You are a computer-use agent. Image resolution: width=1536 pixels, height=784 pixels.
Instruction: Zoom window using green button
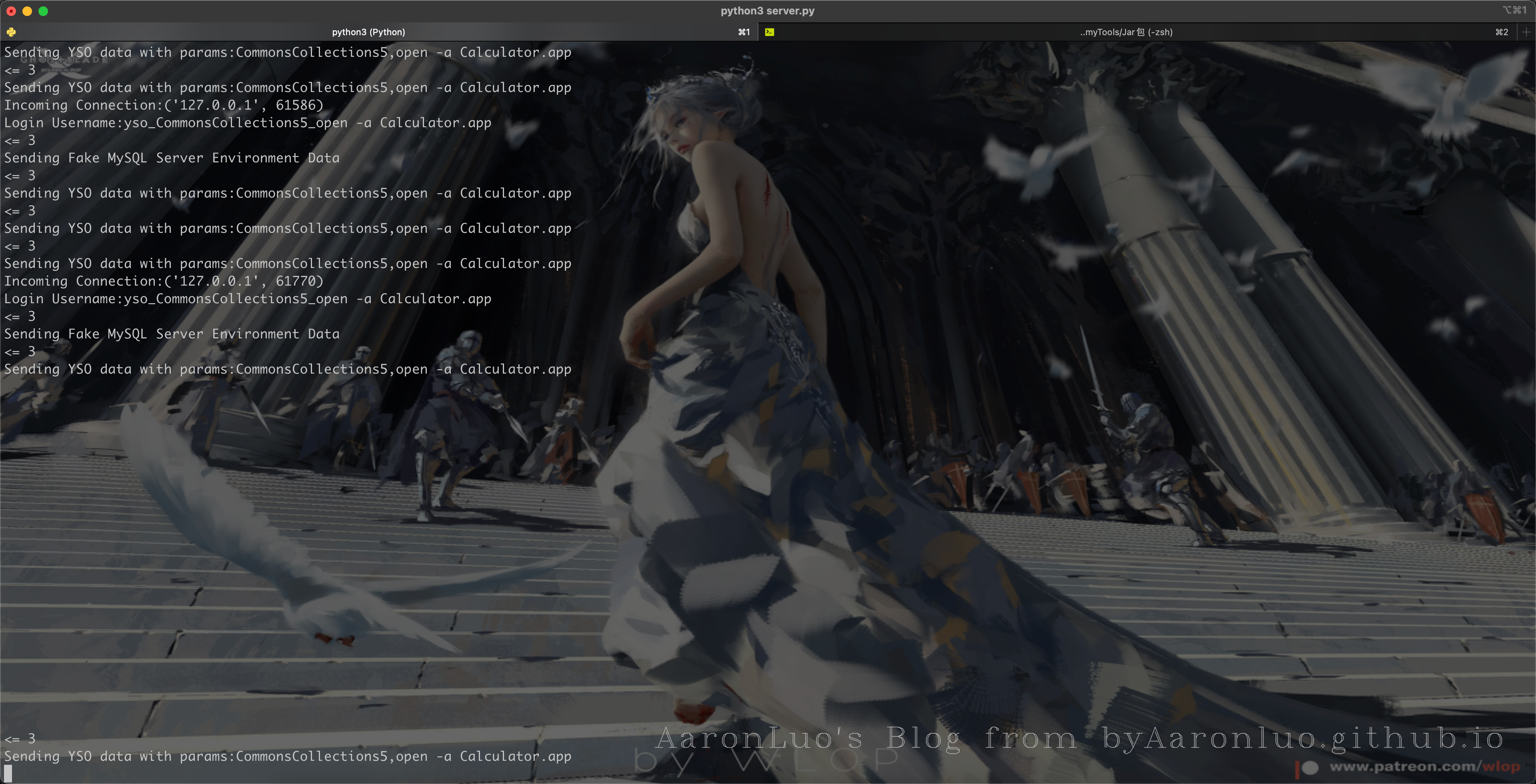[x=43, y=11]
